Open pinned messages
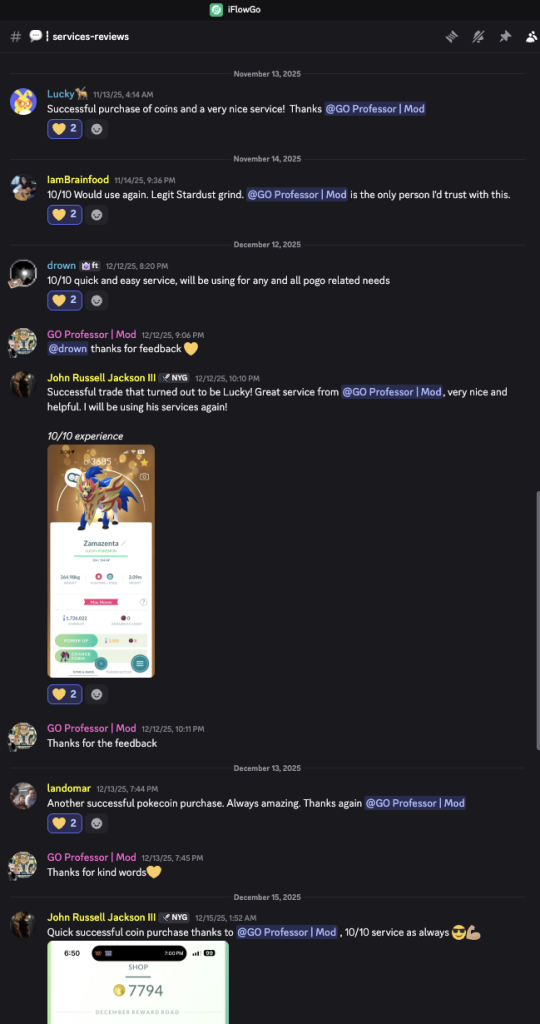The height and width of the screenshot is (1024, 540). (x=505, y=37)
